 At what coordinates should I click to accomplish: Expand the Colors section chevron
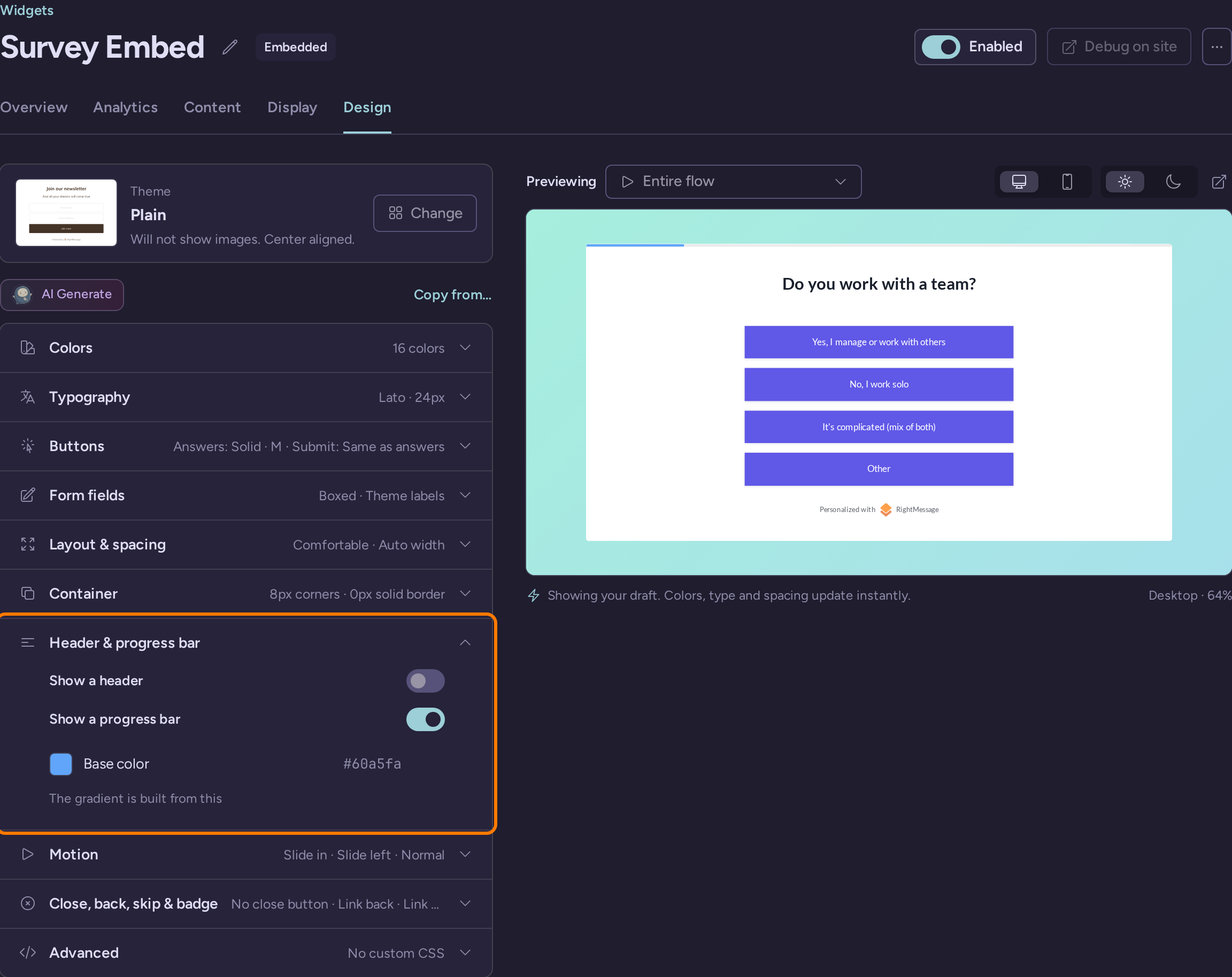[465, 348]
